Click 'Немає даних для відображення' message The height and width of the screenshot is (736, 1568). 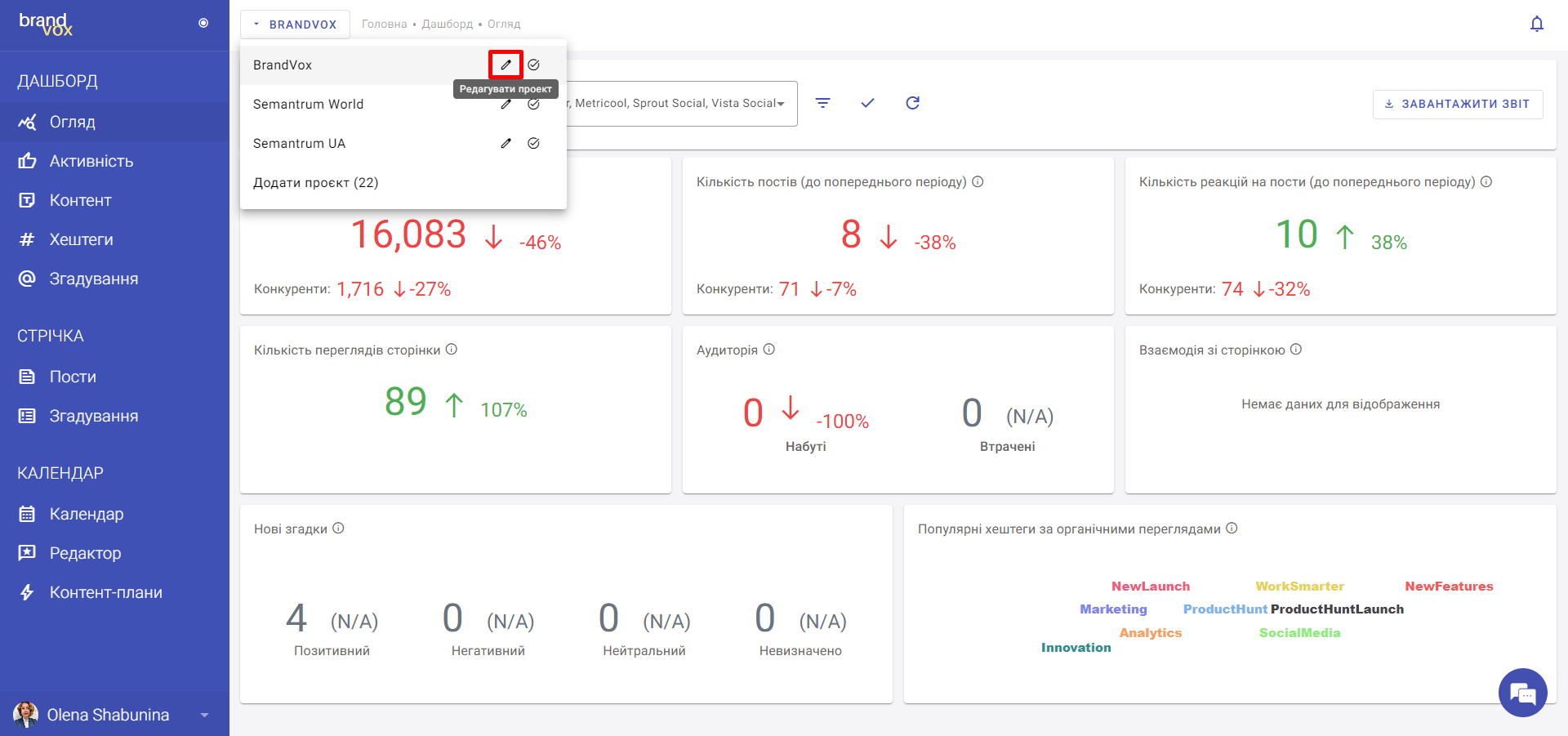1341,404
